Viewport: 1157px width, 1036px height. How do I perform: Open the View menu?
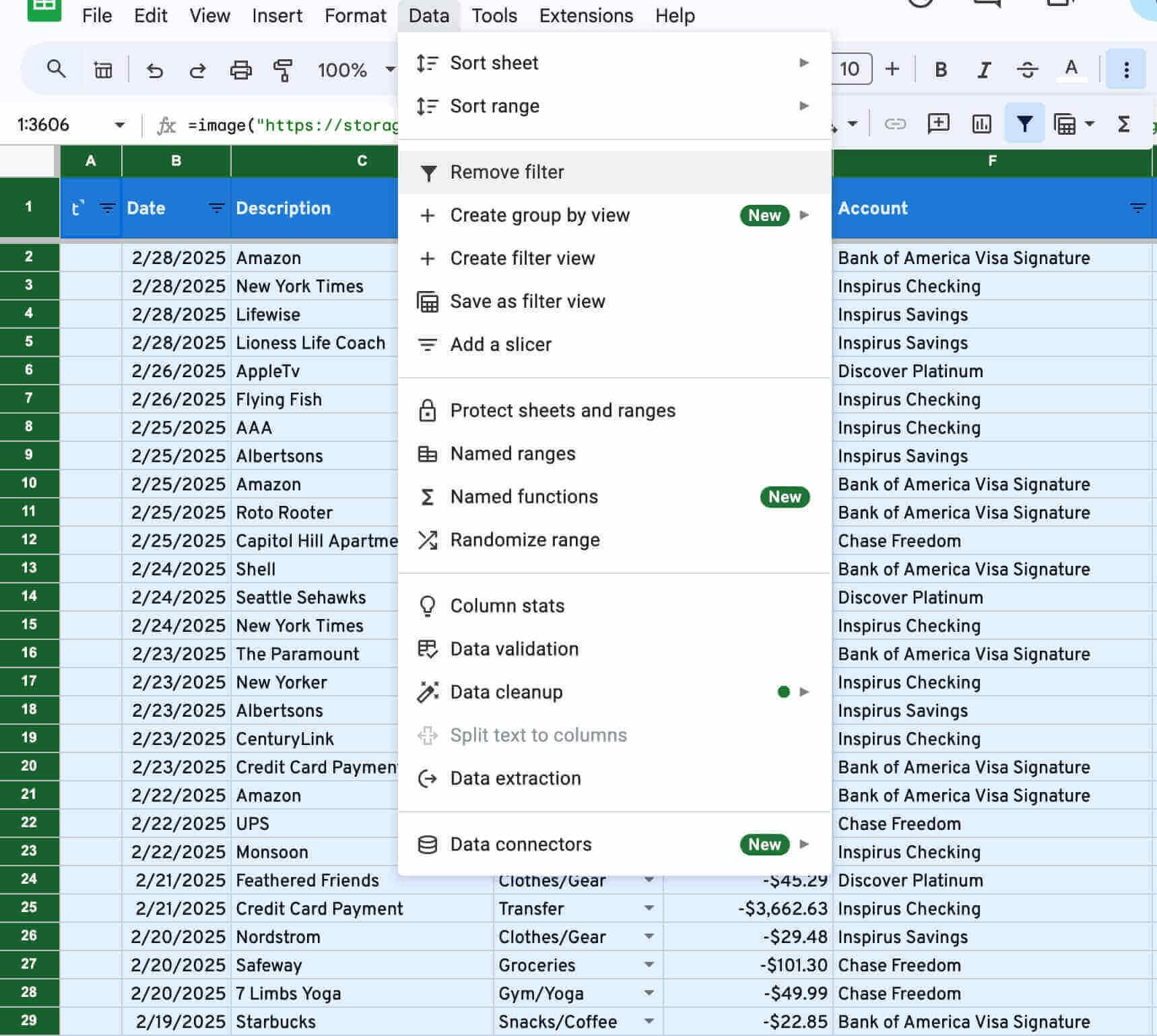coord(209,15)
